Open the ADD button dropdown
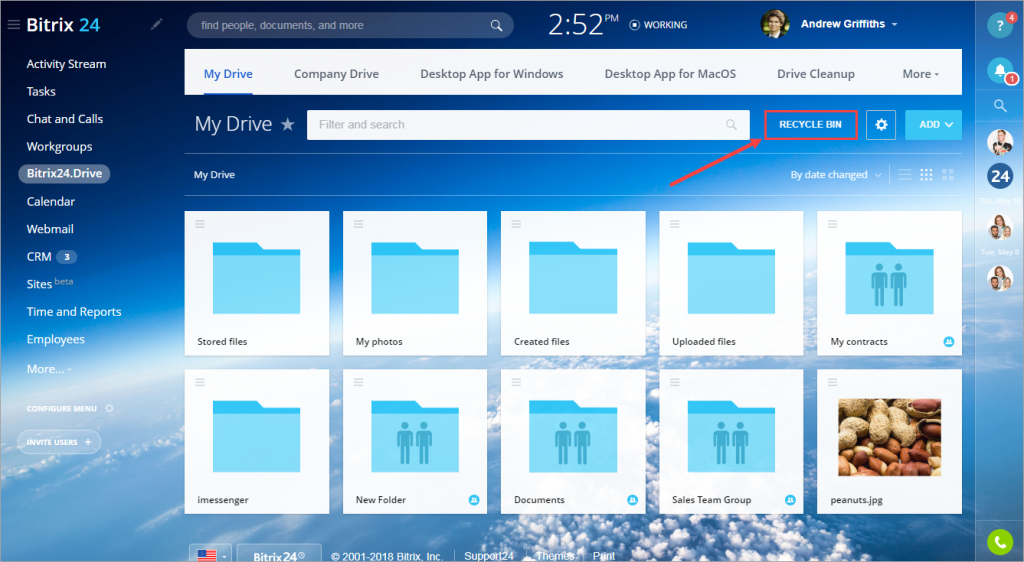Viewport: 1024px width, 562px height. tap(933, 125)
